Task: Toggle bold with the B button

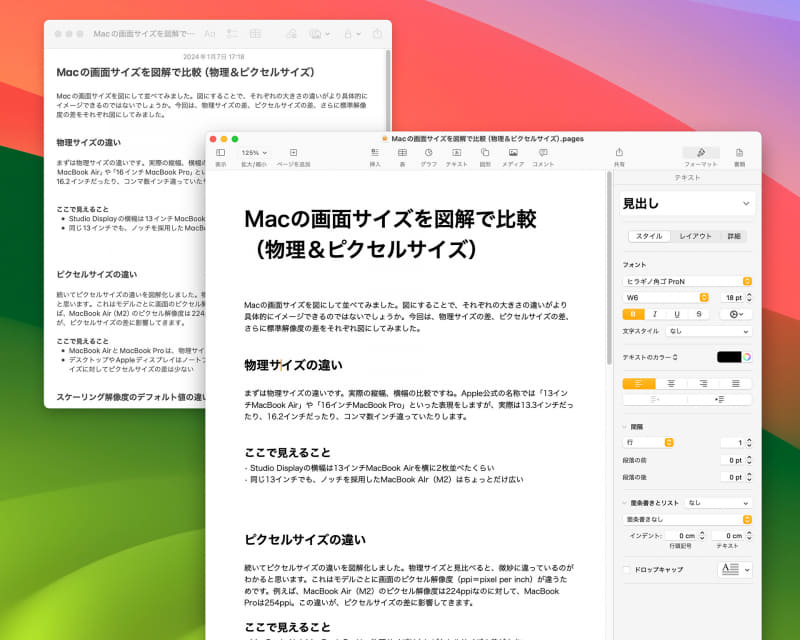Action: [x=635, y=314]
